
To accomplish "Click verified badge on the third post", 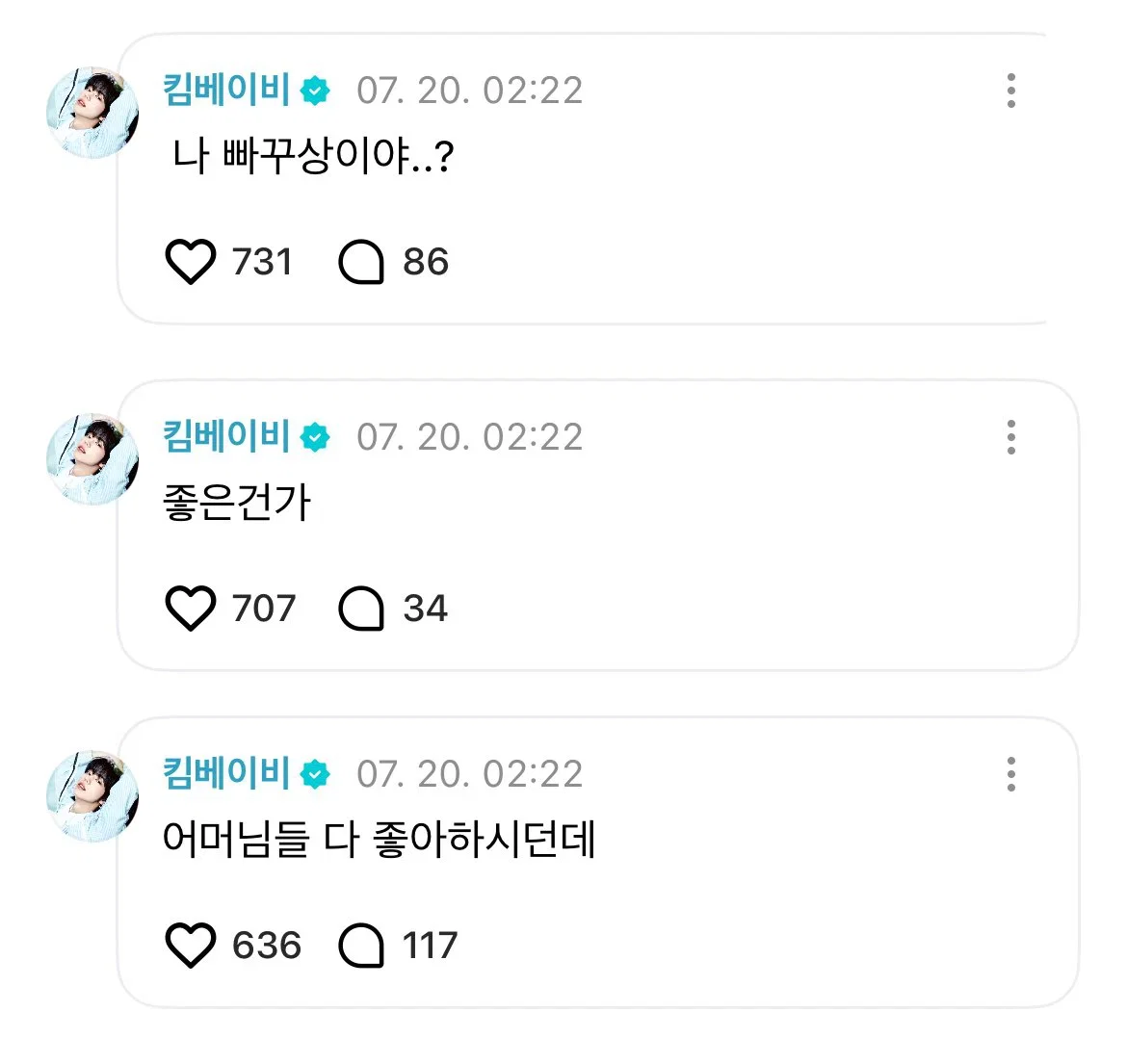I will coord(315,774).
